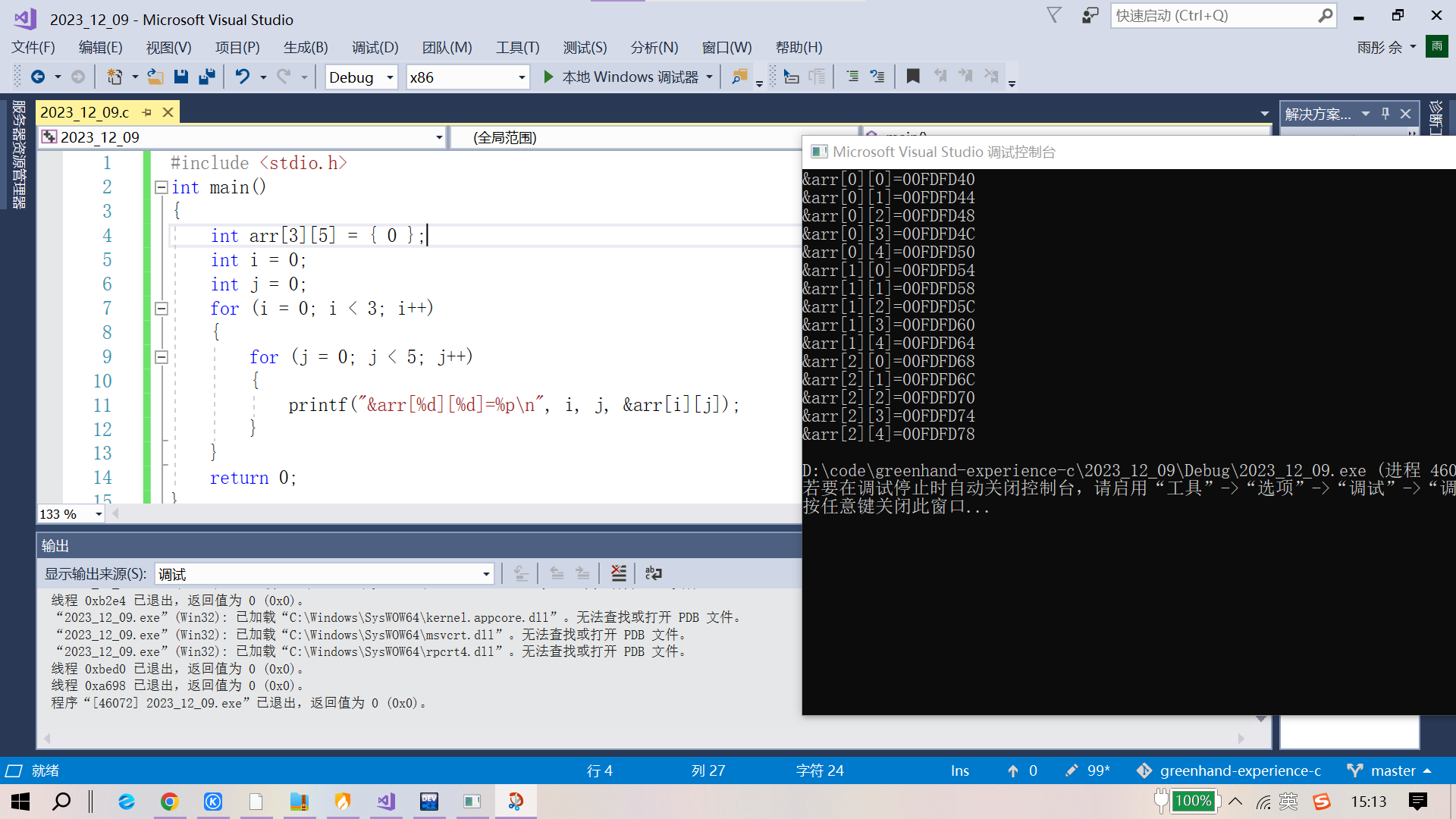Click the Toggle Bookmark icon
The height and width of the screenshot is (819, 1456).
click(913, 77)
